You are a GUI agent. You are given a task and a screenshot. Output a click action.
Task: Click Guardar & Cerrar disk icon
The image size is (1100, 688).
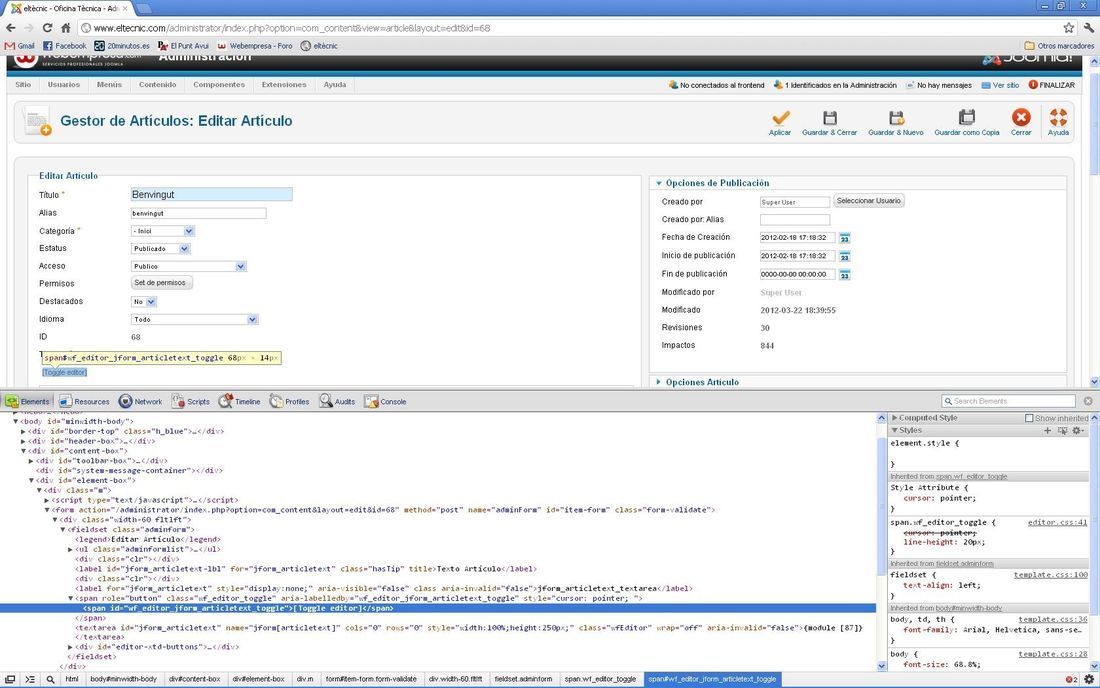point(830,117)
